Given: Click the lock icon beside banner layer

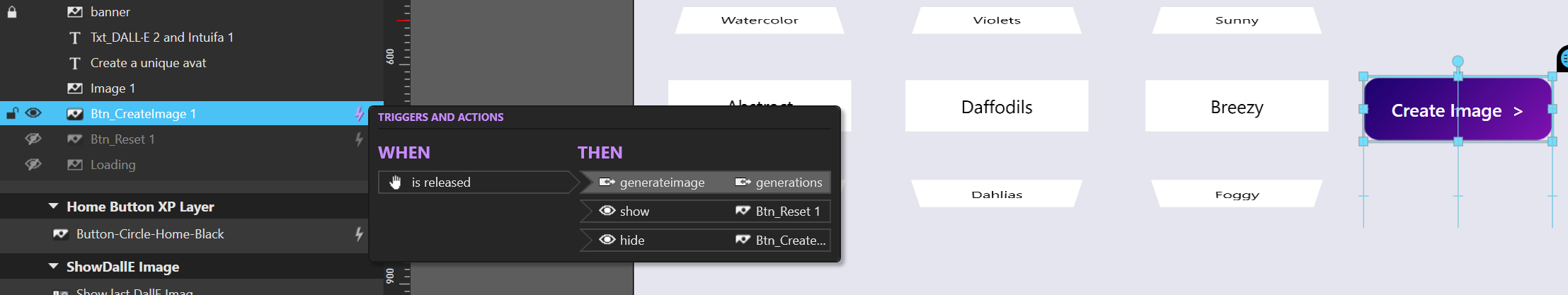Looking at the screenshot, I should pos(12,12).
